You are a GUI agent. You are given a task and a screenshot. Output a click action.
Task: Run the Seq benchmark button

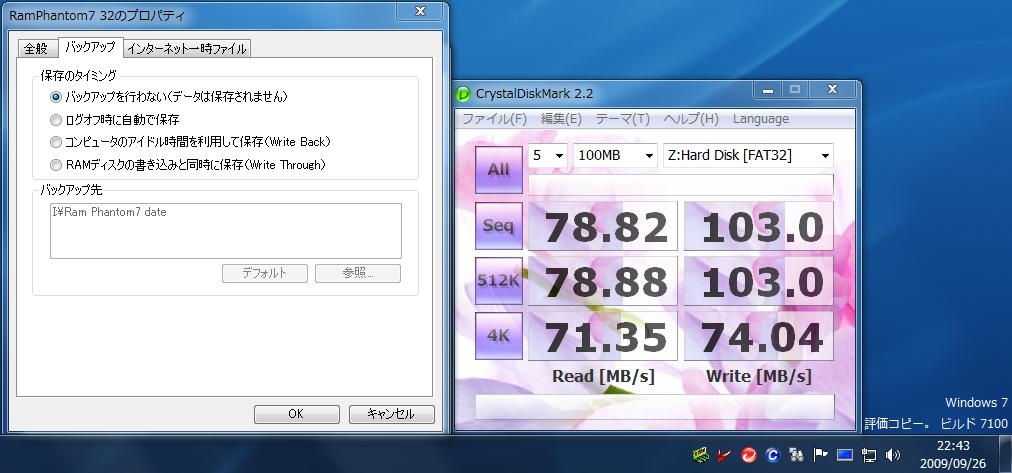(498, 226)
